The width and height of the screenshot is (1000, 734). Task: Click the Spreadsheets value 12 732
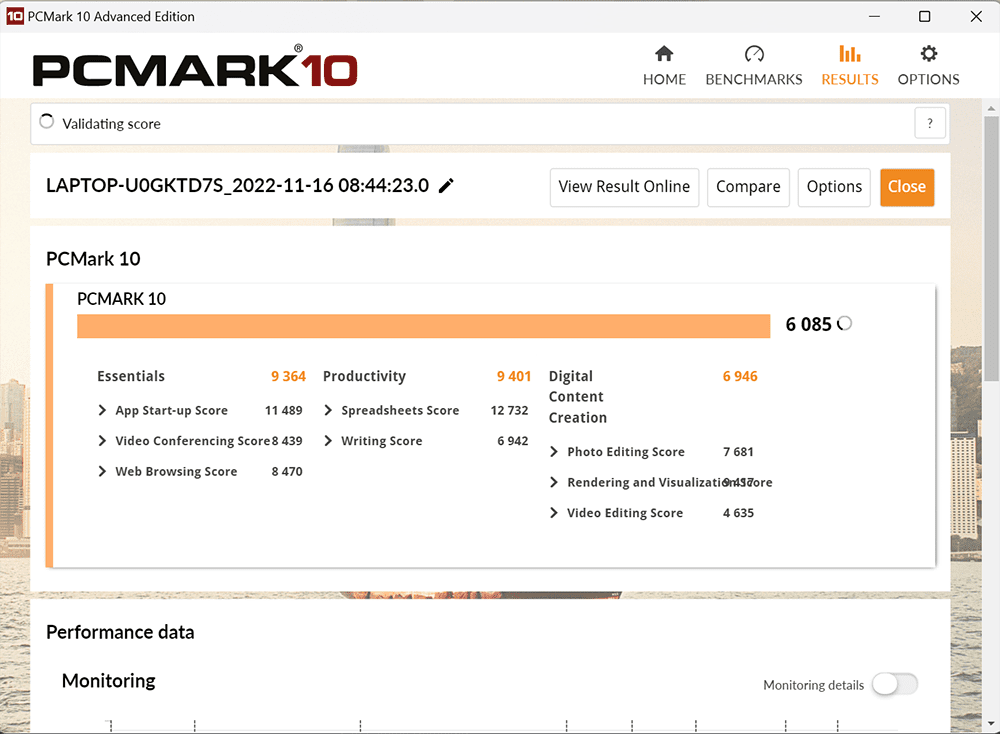click(x=510, y=410)
